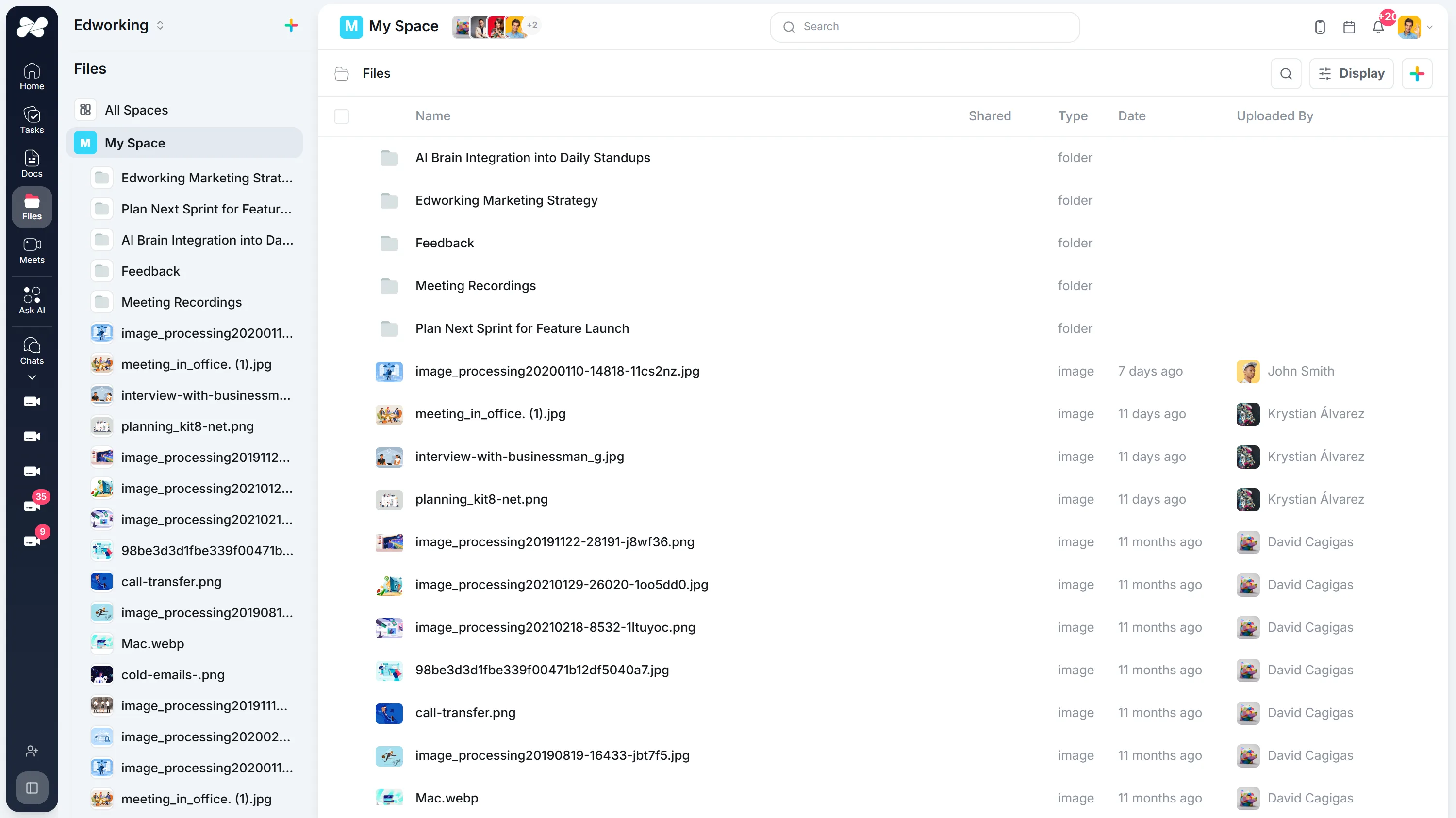Open Docs from the left sidebar
The height and width of the screenshot is (818, 1456).
[32, 164]
